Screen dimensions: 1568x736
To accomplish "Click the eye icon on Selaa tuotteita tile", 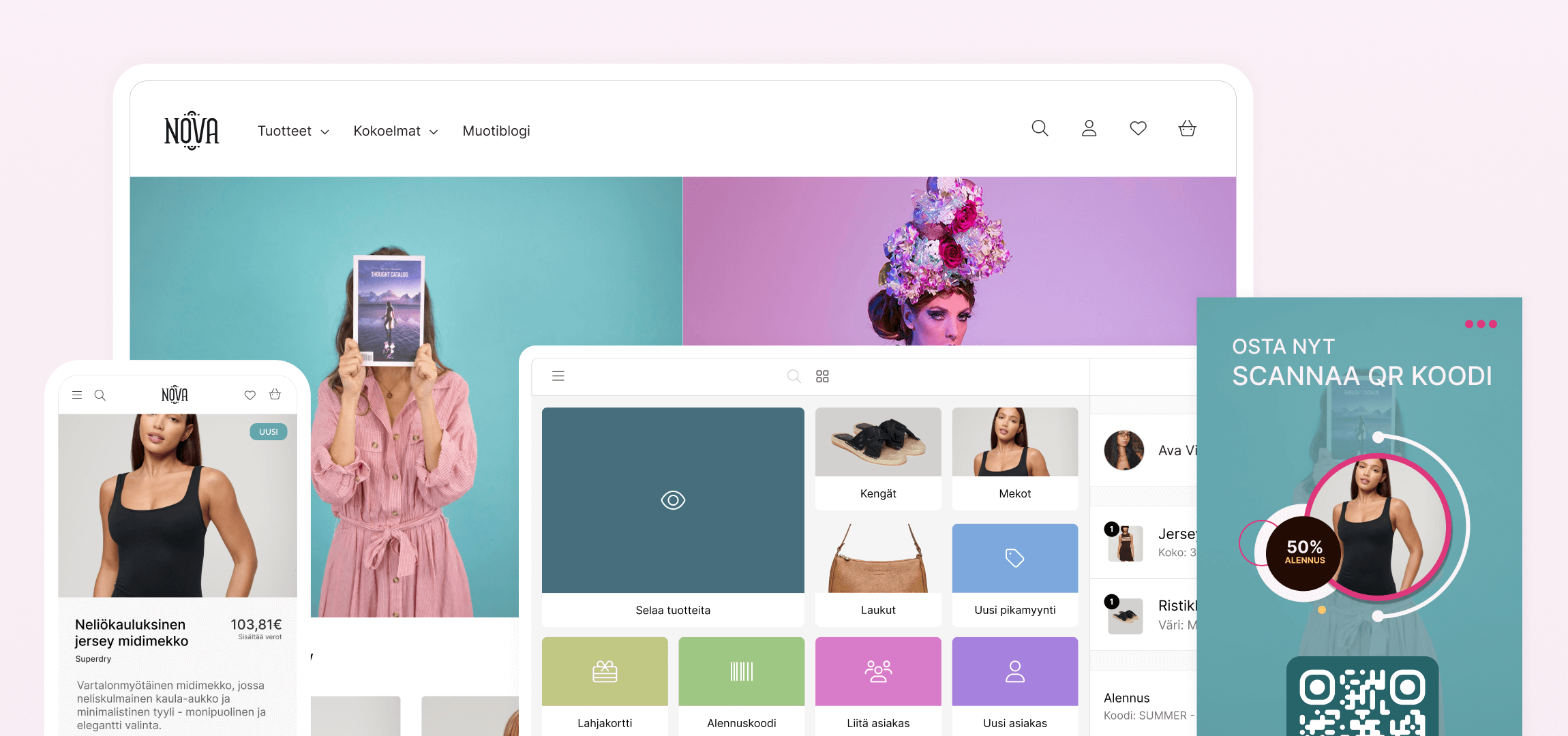I will point(673,500).
